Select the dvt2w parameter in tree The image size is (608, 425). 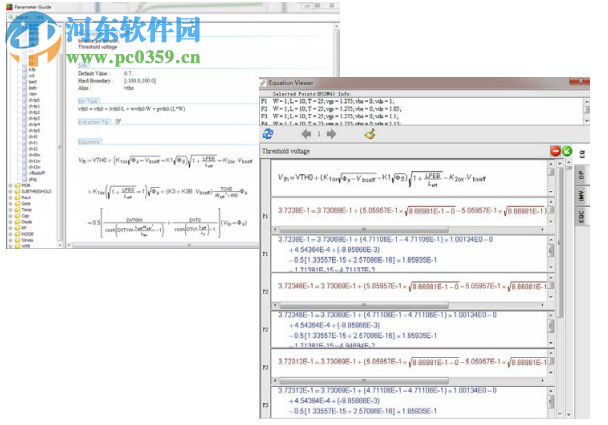tap(34, 167)
